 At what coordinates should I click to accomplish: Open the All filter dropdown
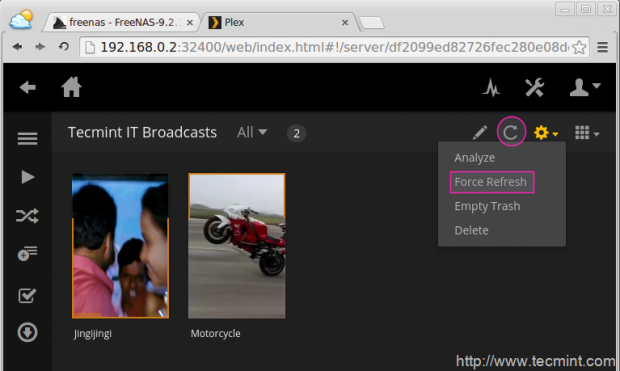point(252,132)
